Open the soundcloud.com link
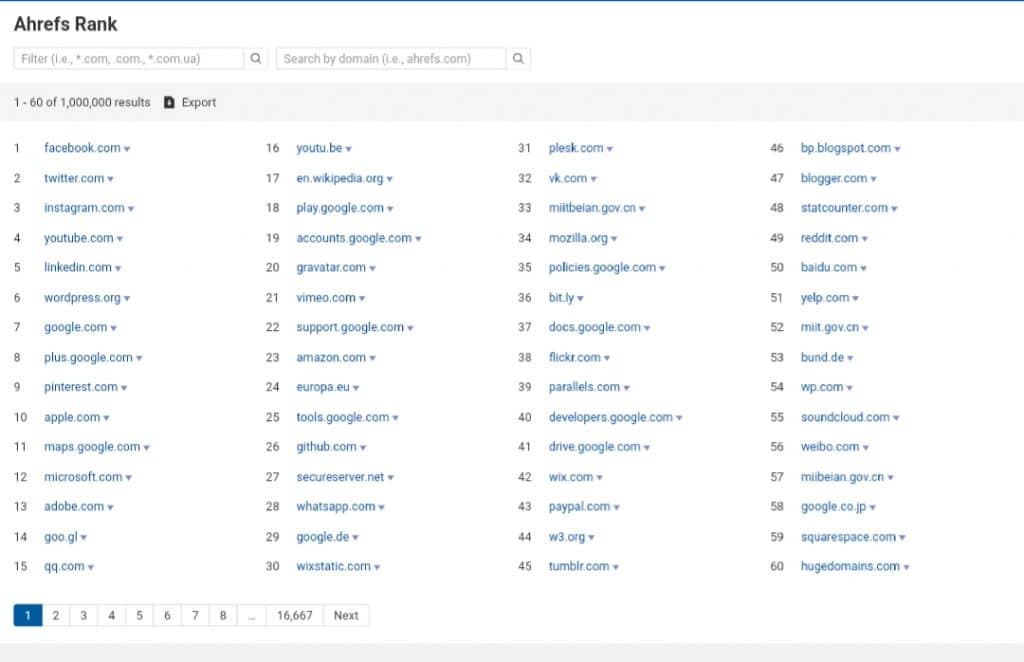The height and width of the screenshot is (662, 1024). pos(845,417)
